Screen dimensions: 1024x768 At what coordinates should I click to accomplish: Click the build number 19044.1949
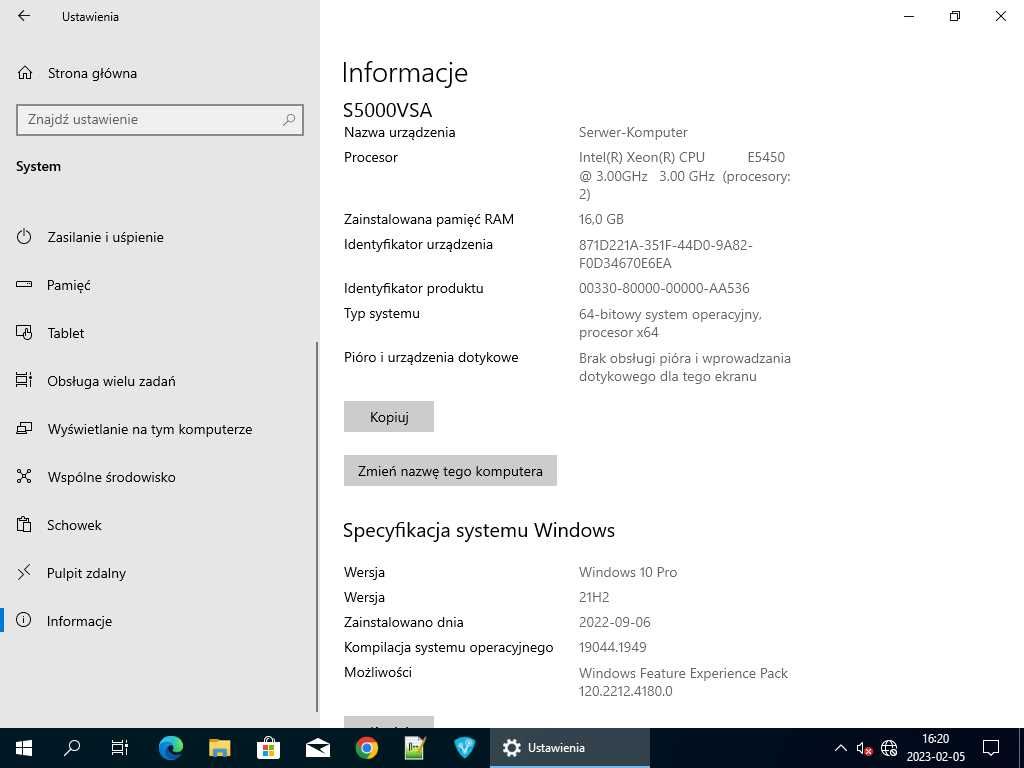(613, 647)
